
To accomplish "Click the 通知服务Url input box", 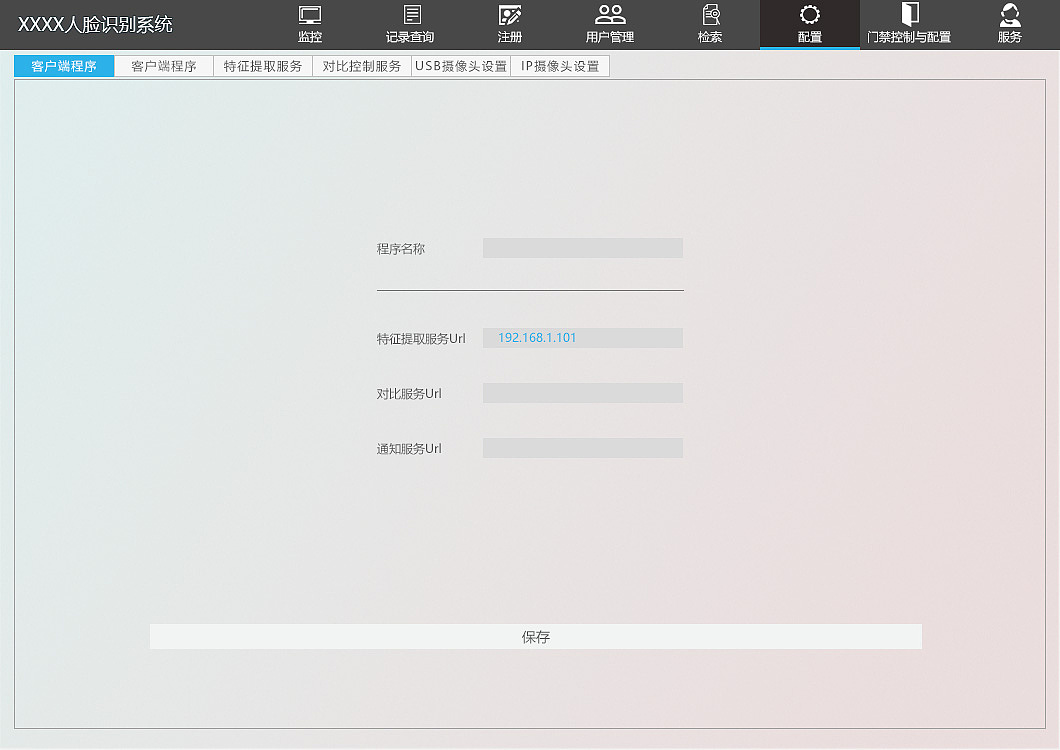I will coord(583,448).
